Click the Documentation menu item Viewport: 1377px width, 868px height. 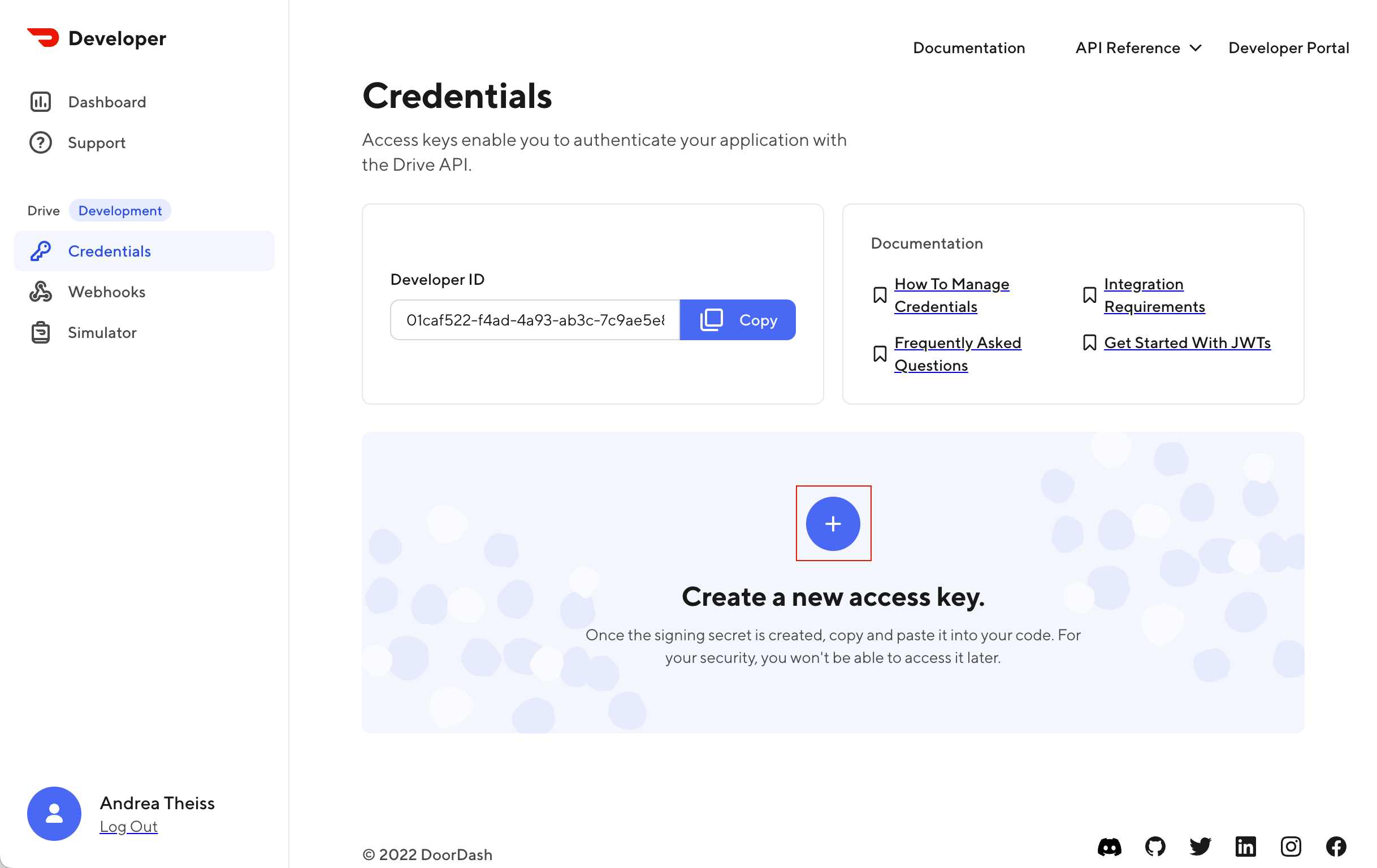point(968,47)
